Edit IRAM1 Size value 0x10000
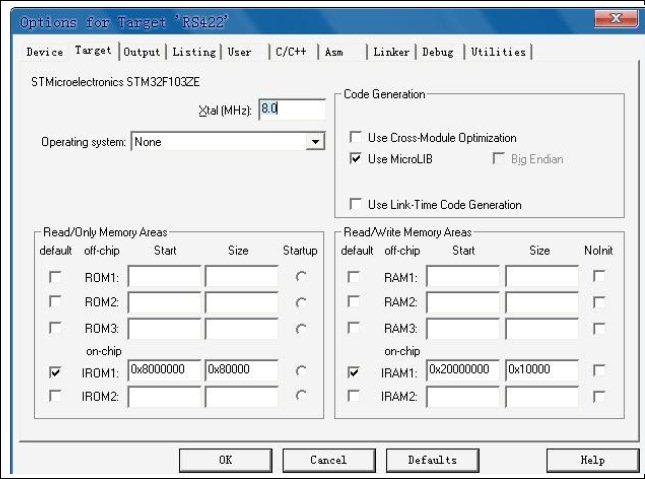Image resolution: width=645 pixels, height=479 pixels. 542,370
